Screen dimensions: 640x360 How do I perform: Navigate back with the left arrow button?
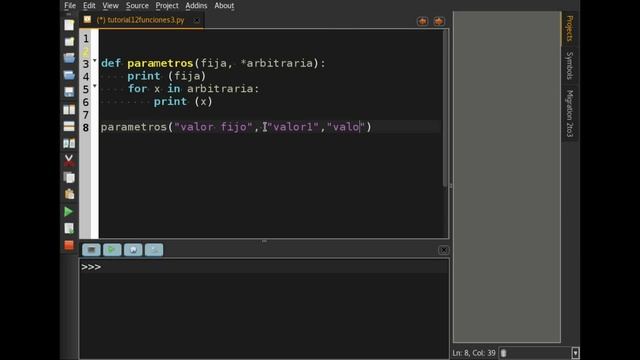point(422,21)
